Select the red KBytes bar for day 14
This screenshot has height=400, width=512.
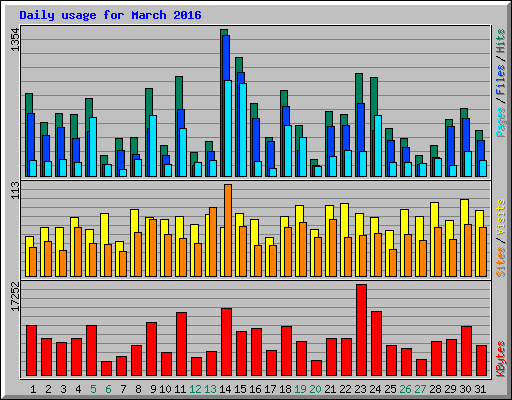pyautogui.click(x=226, y=342)
